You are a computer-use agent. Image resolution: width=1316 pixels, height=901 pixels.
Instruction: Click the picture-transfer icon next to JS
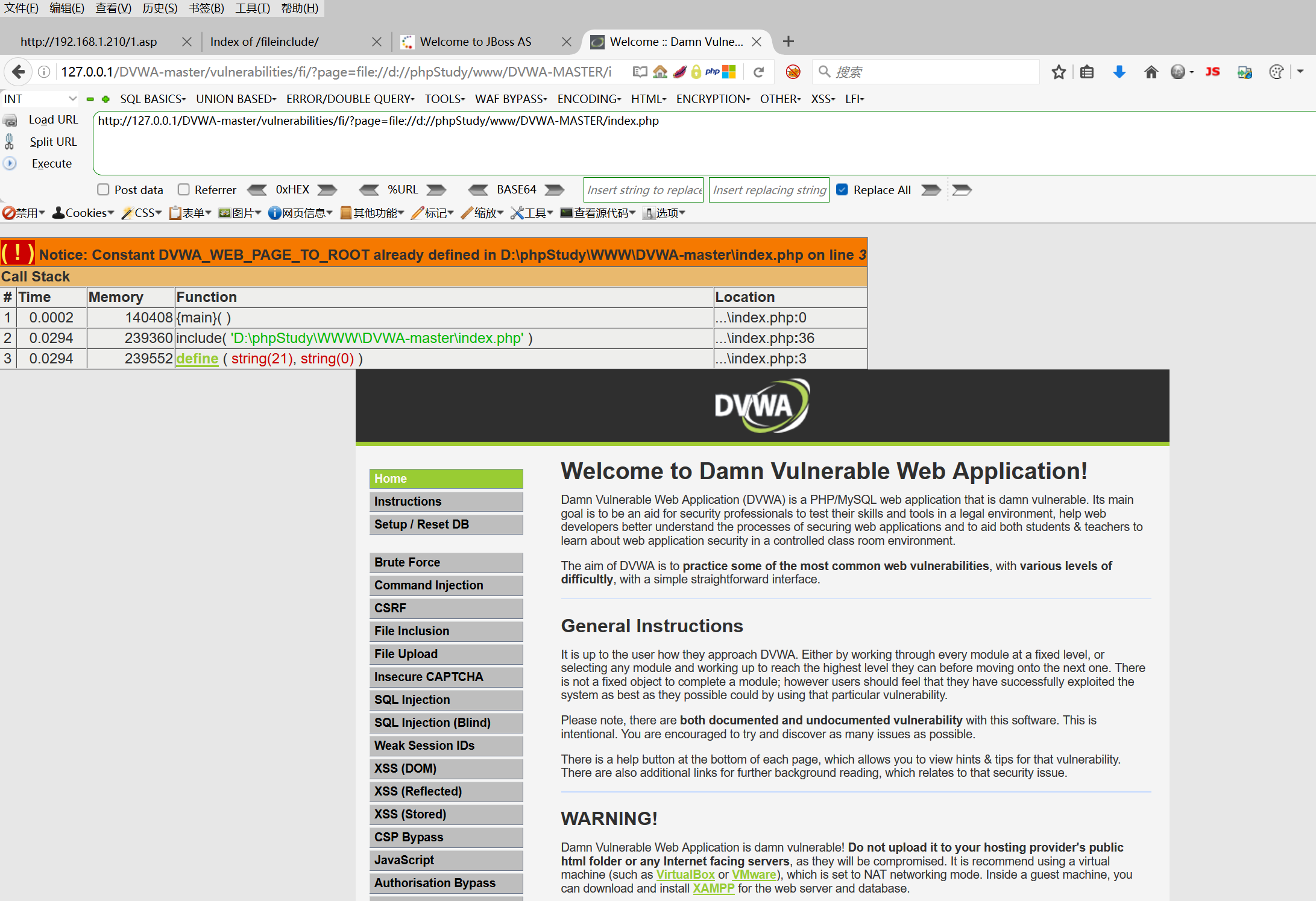[1245, 72]
